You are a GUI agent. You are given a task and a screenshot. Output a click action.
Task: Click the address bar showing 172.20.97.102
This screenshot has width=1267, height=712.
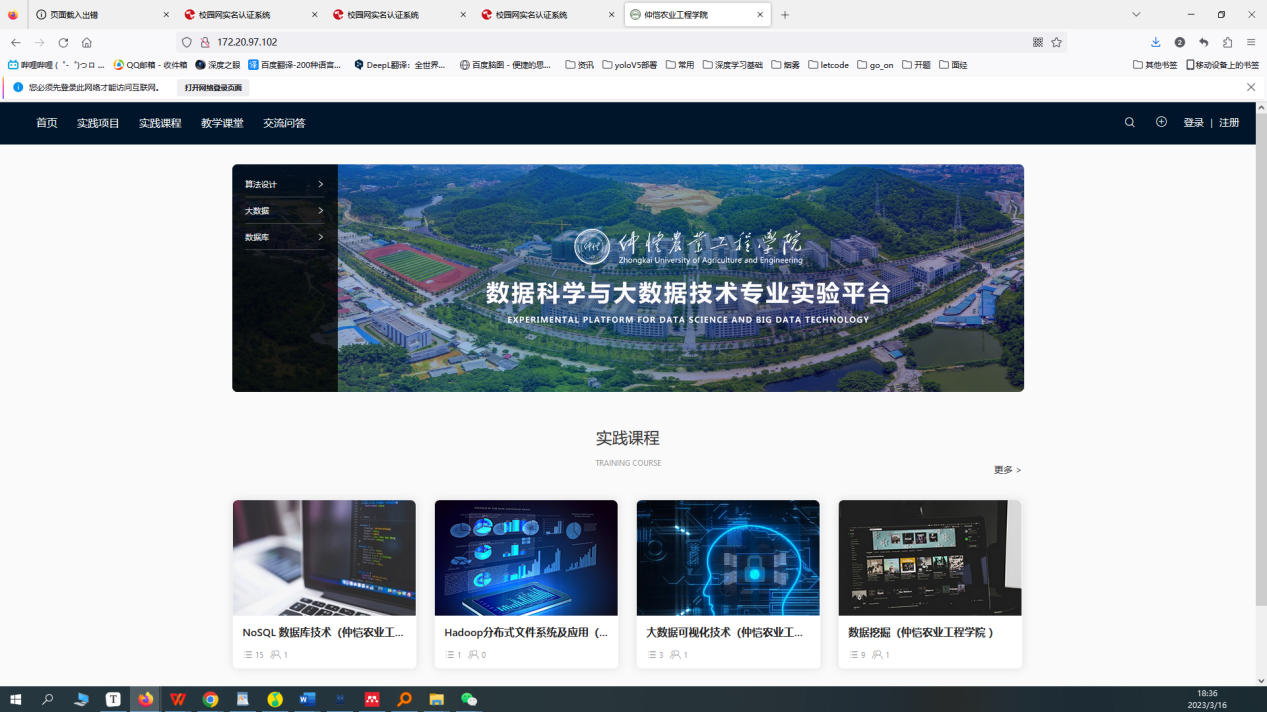tap(600, 43)
